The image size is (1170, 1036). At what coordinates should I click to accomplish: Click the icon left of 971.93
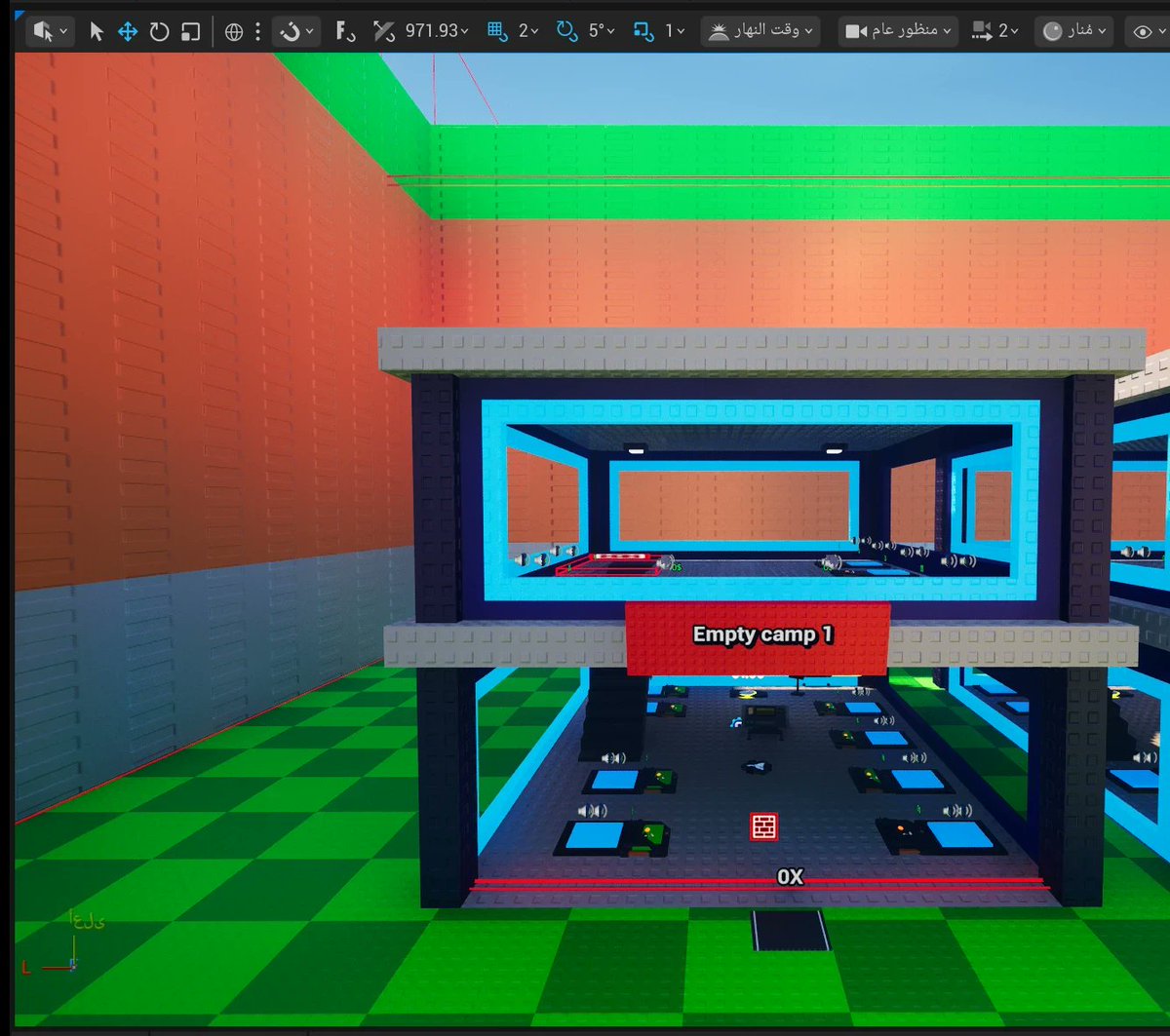[x=385, y=31]
